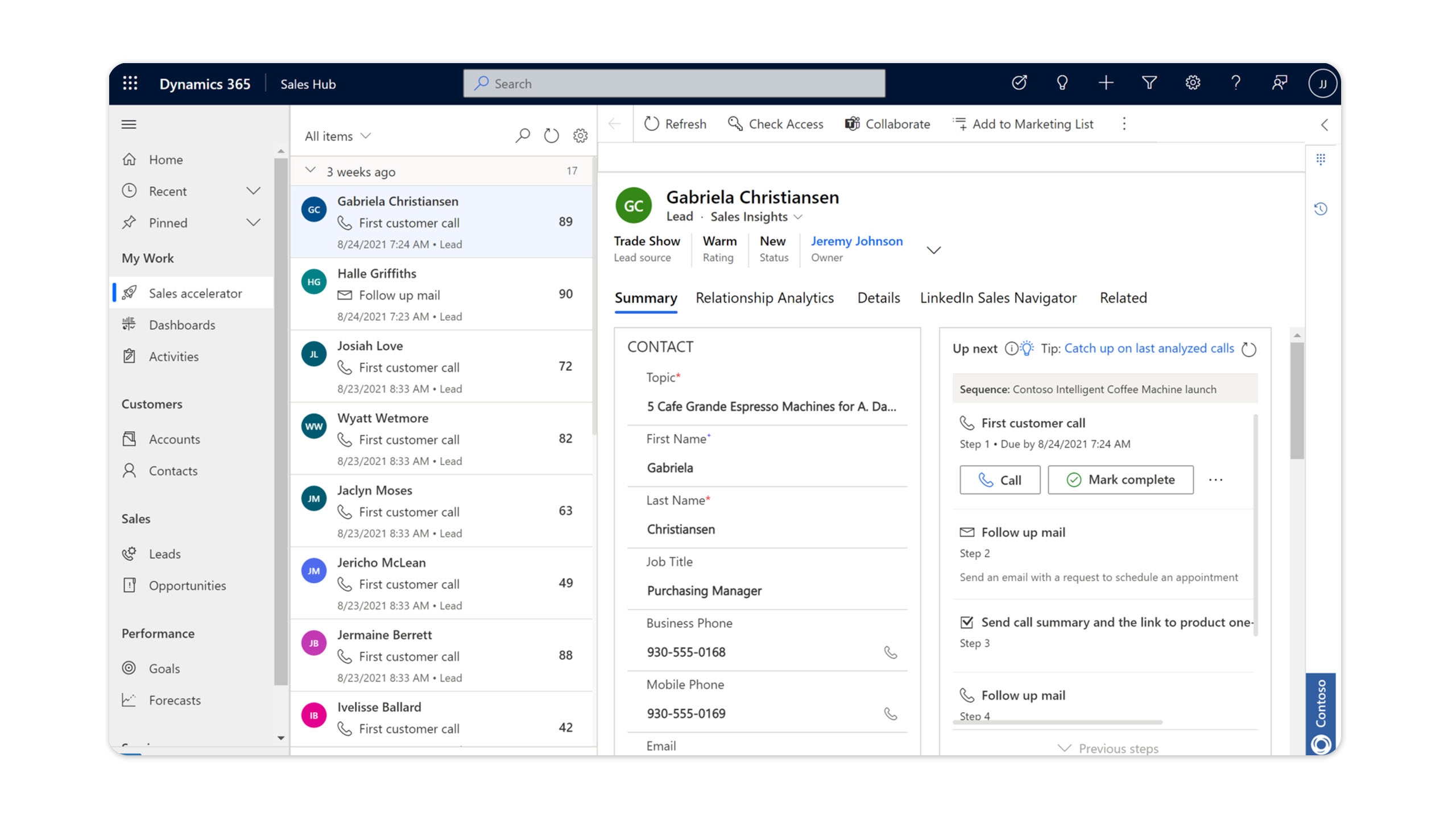Viewport: 1456px width, 819px height.
Task: Switch to the Relationship Analytics tab
Action: (764, 297)
